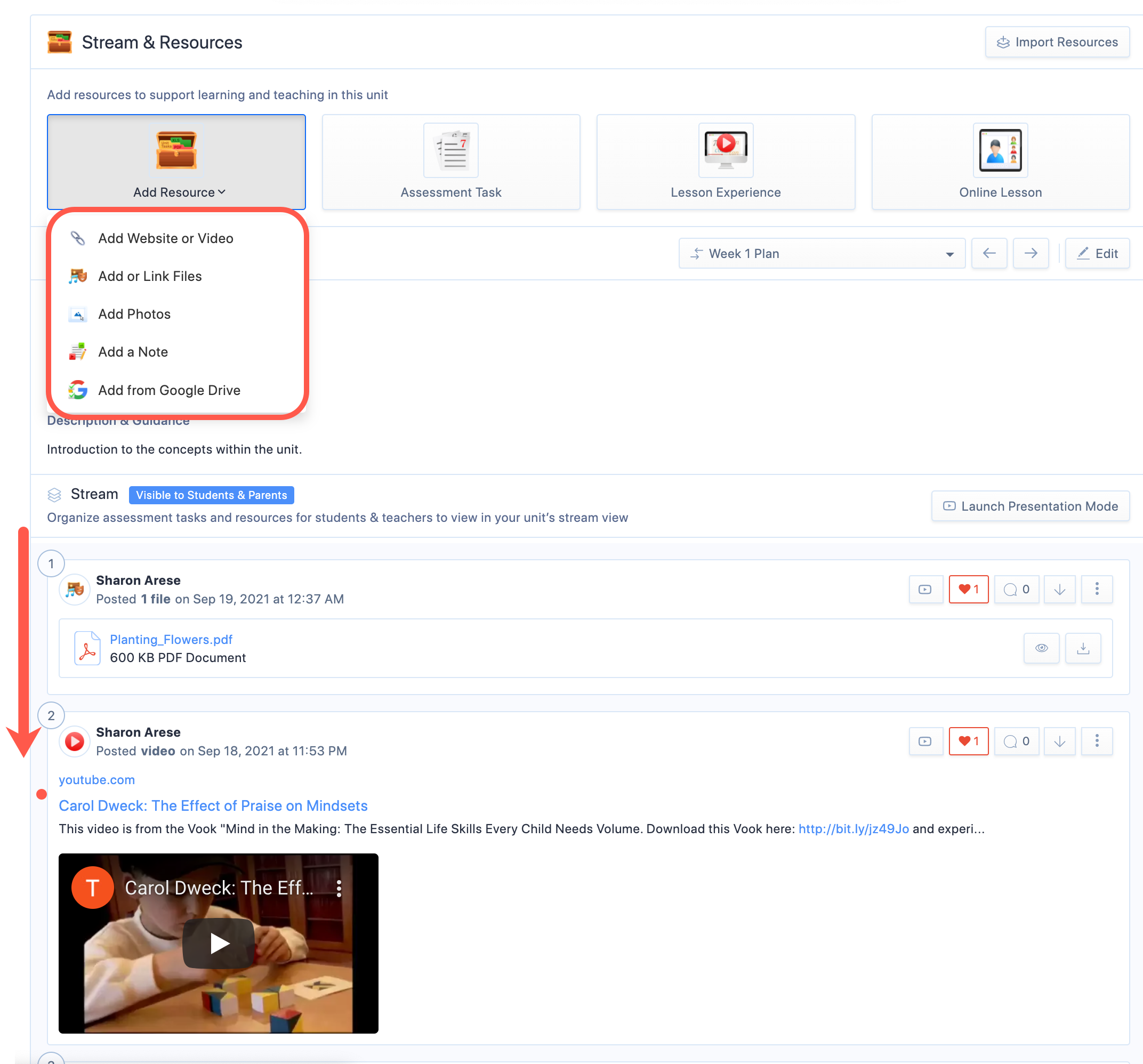Open the Week 1 Plan selector
This screenshot has width=1143, height=1064.
click(822, 253)
